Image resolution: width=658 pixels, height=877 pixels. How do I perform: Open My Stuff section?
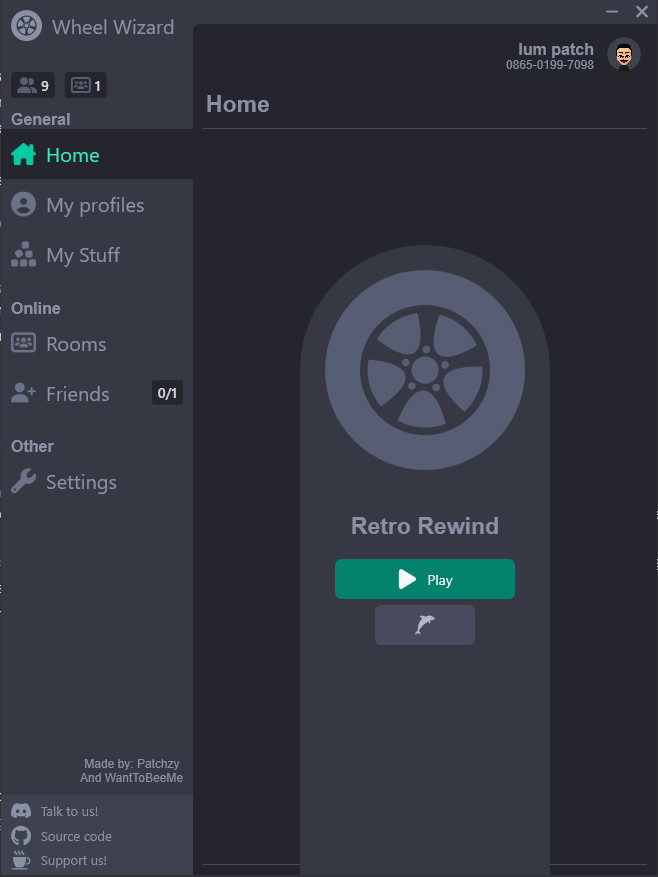click(x=82, y=255)
